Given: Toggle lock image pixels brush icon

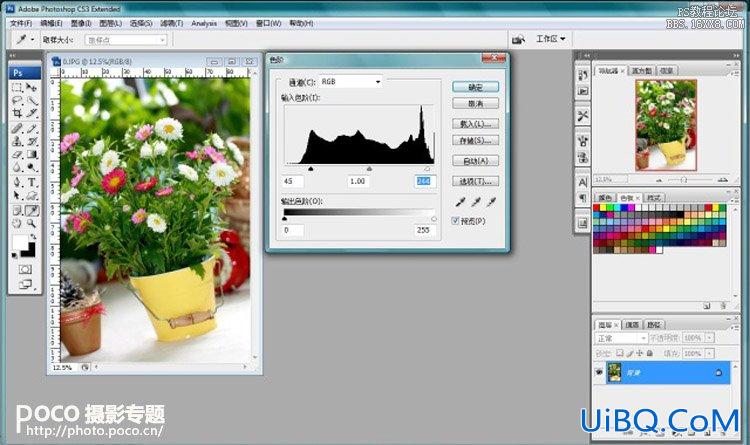Looking at the screenshot, I should (630, 353).
